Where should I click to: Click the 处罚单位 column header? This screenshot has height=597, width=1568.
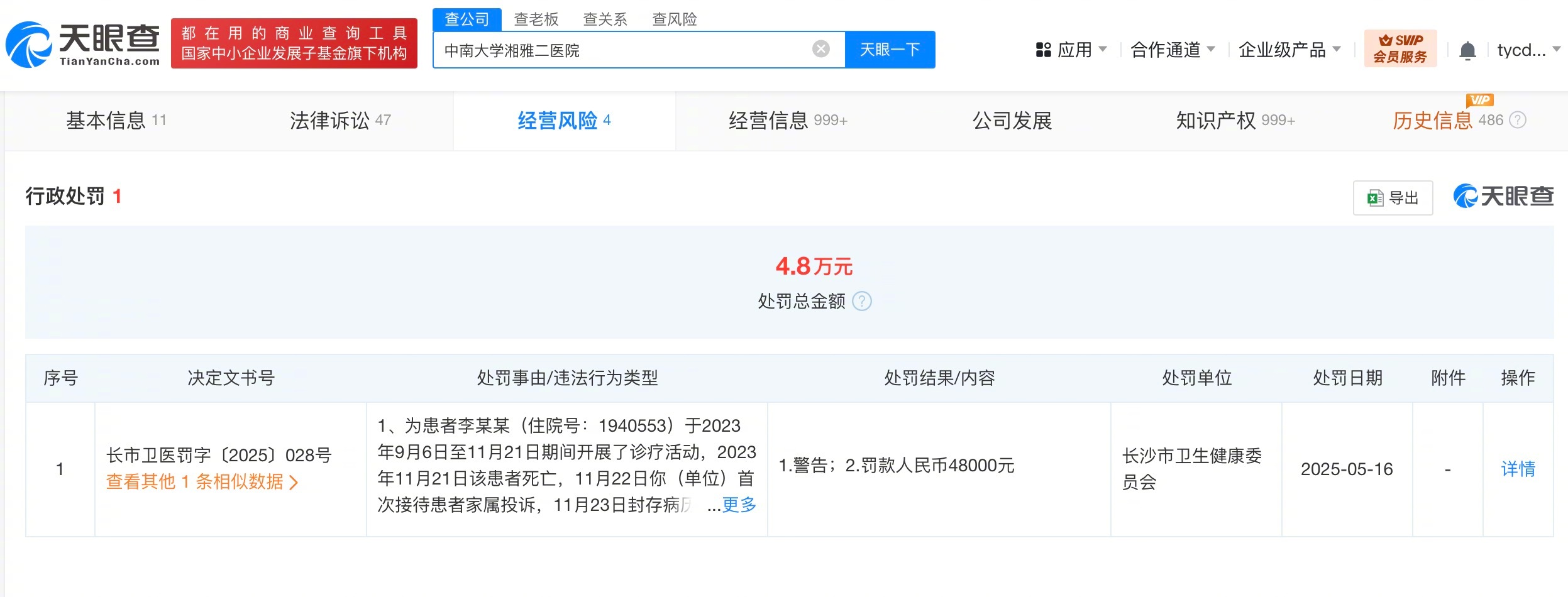pyautogui.click(x=1196, y=378)
